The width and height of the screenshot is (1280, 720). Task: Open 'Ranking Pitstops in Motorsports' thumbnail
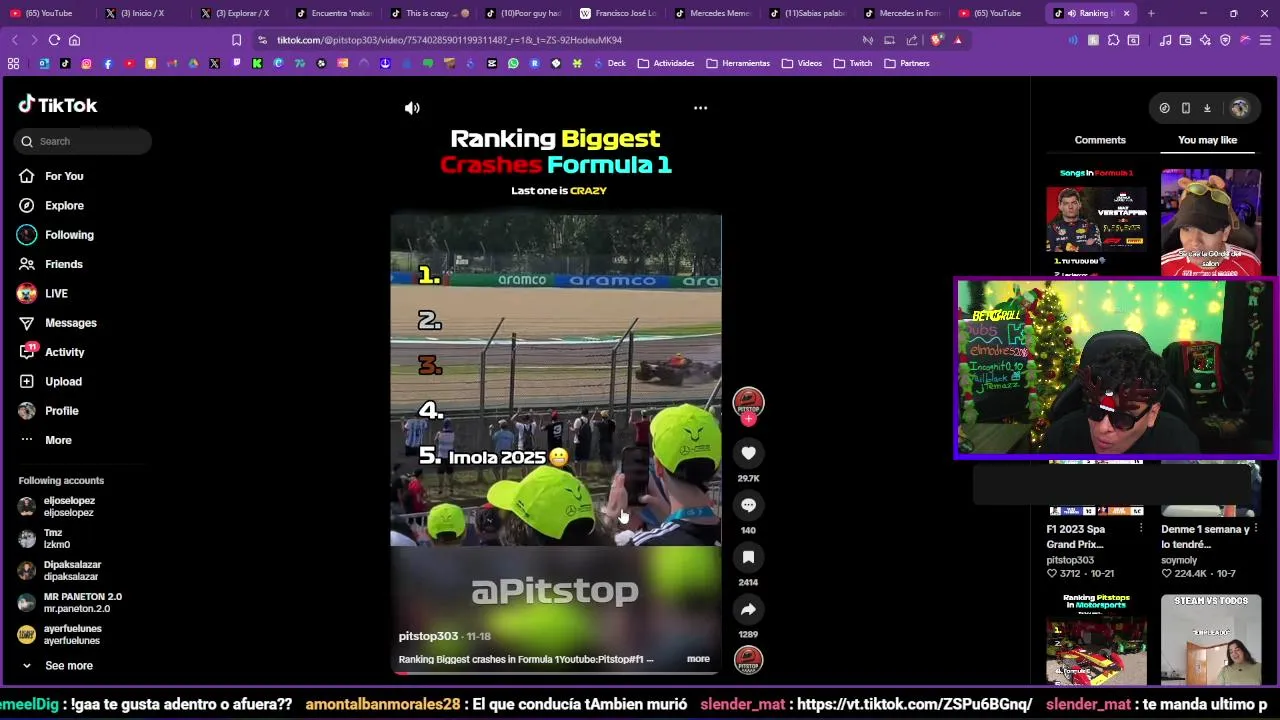(1096, 638)
